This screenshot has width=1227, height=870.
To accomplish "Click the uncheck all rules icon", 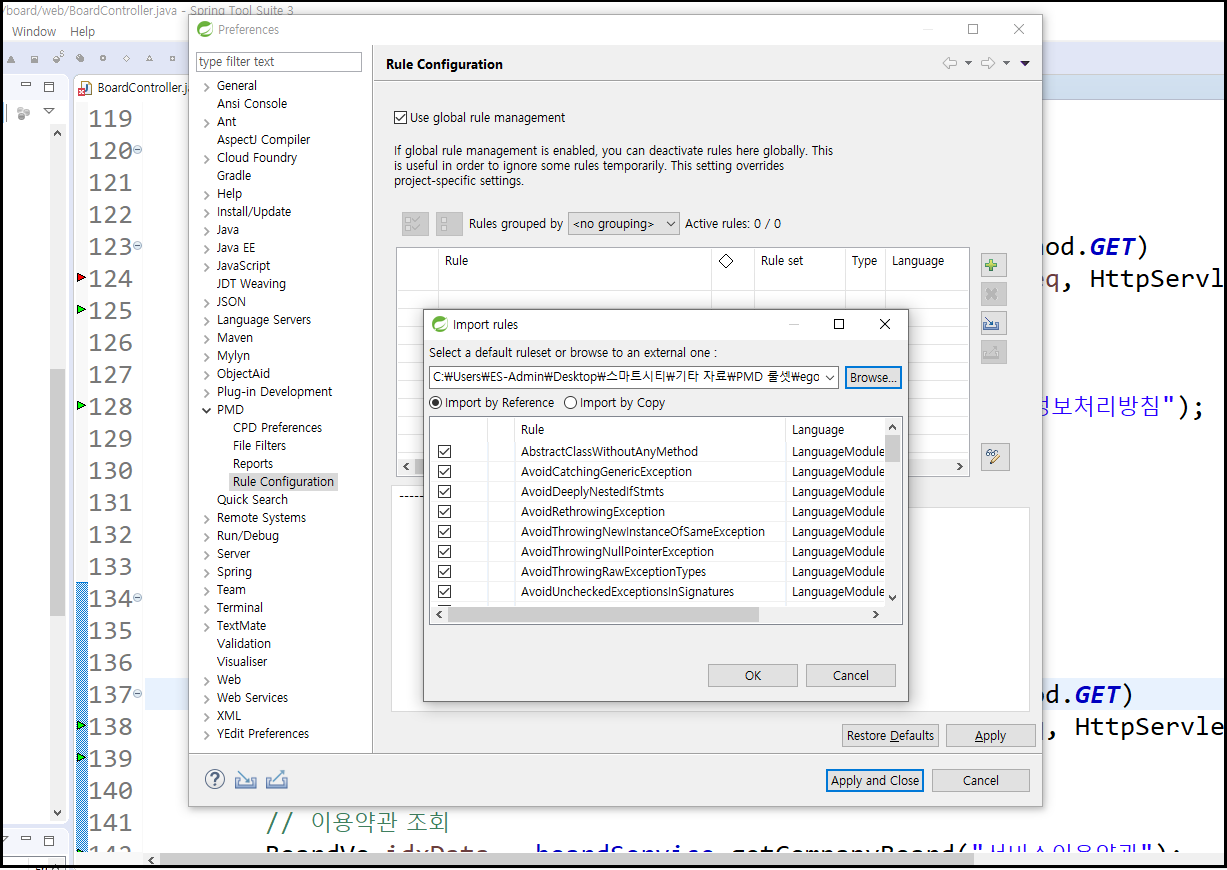I will point(449,224).
